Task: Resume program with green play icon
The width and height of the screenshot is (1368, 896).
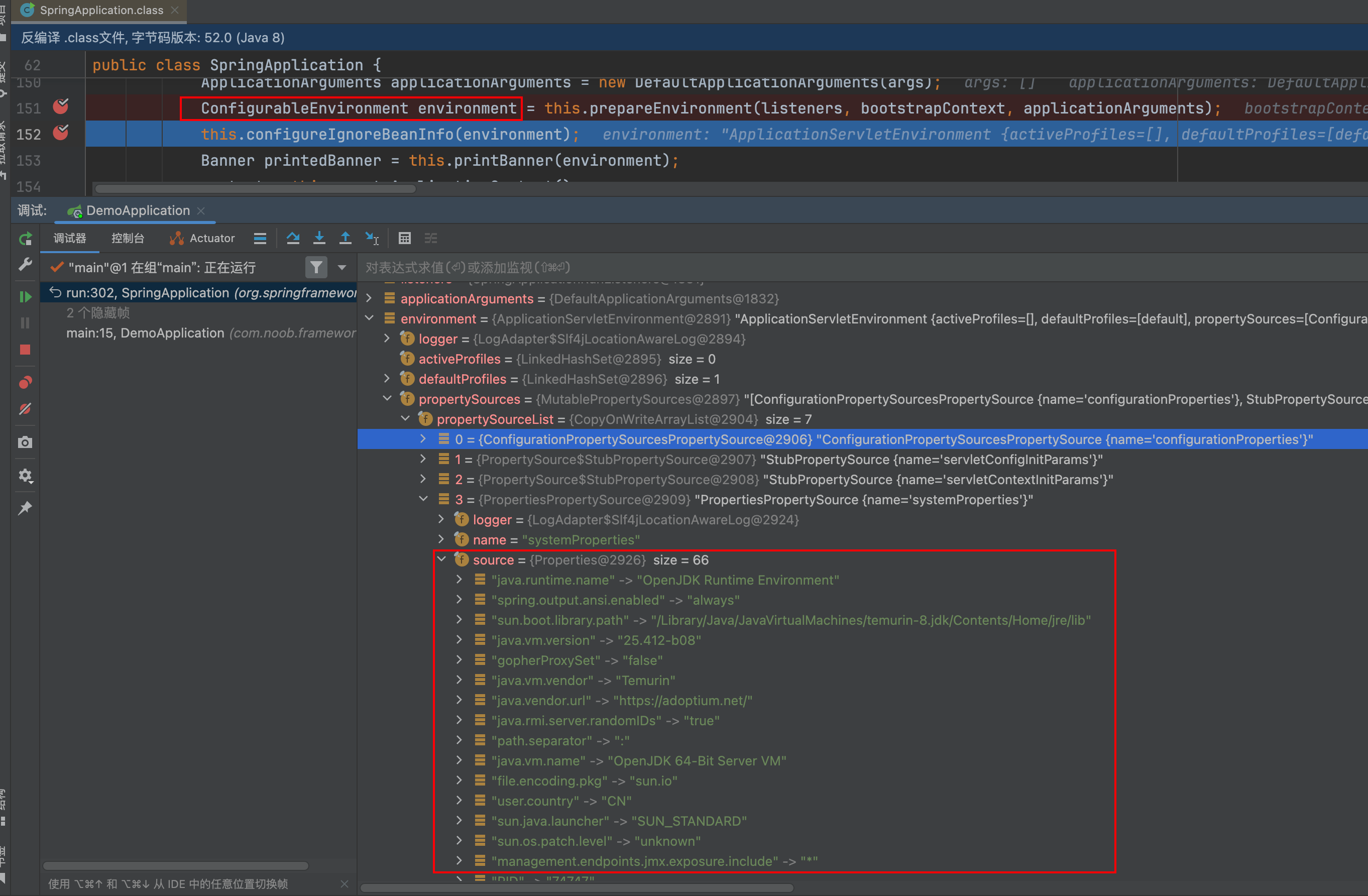Action: point(25,296)
